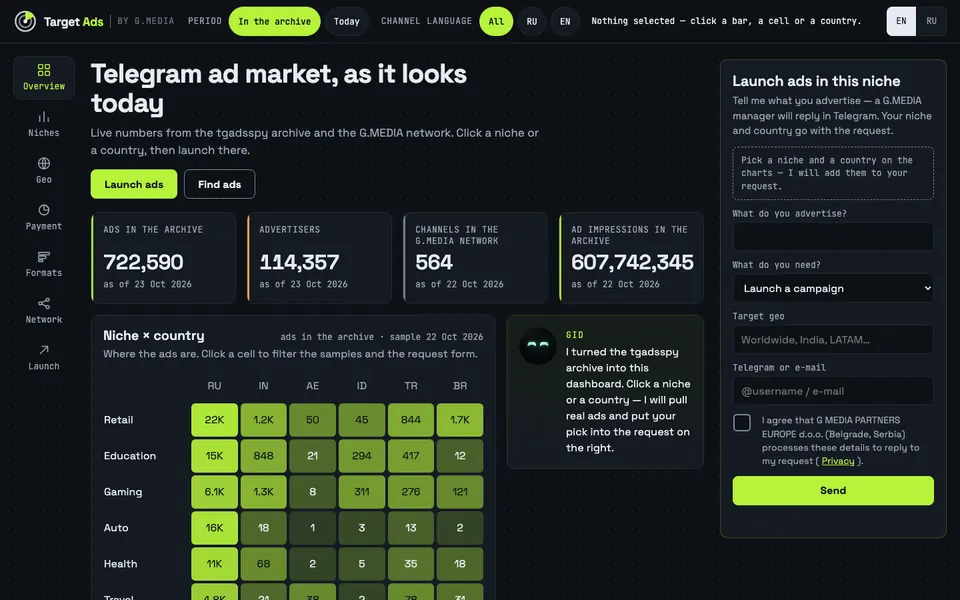Select 'EN' channel language filter

click(x=565, y=21)
